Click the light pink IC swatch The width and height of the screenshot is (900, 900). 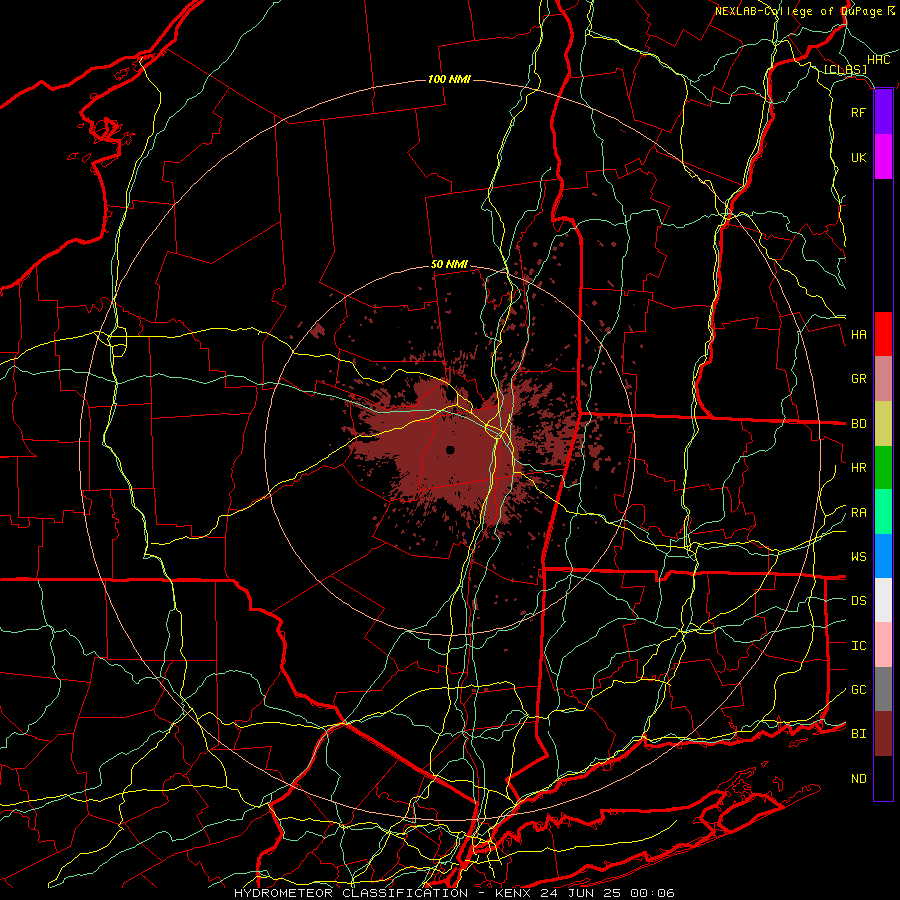tap(883, 645)
